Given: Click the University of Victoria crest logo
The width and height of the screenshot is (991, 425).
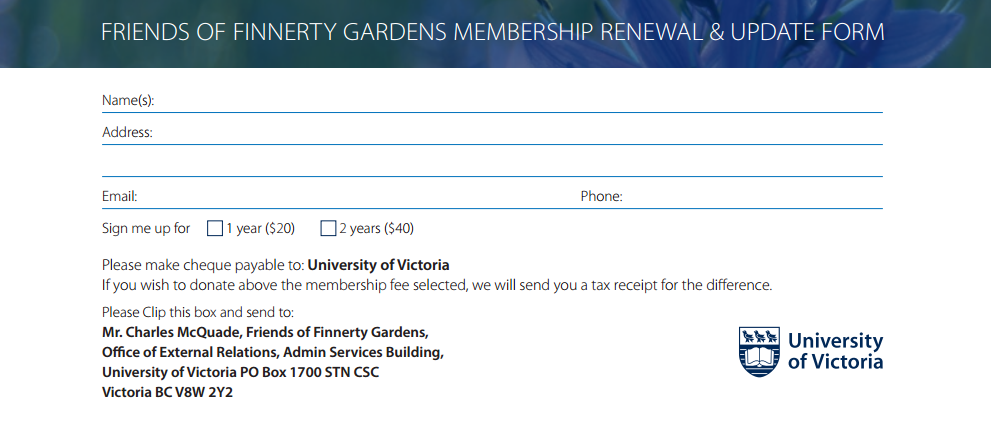Looking at the screenshot, I should tap(758, 351).
